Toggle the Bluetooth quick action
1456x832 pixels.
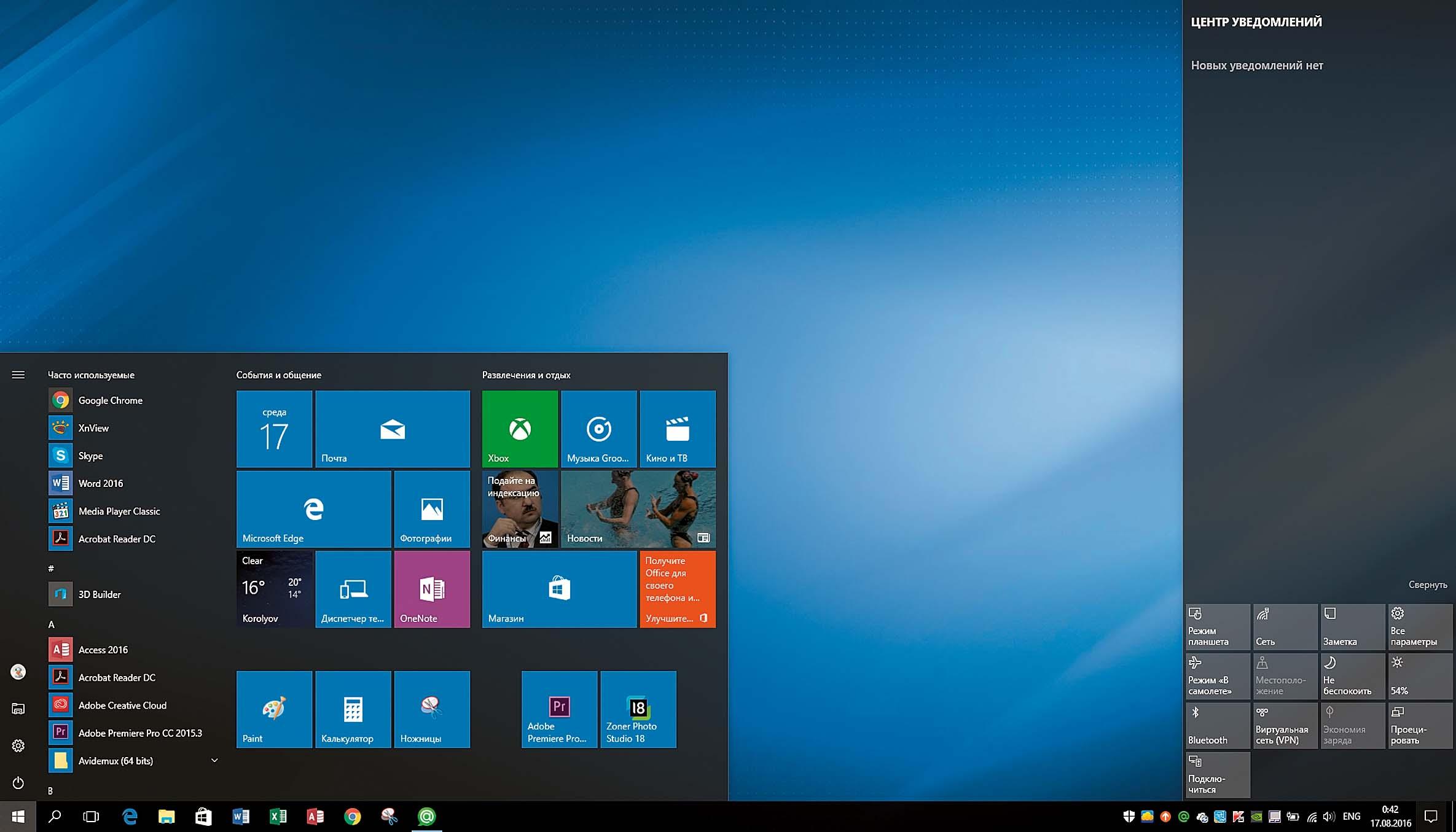(1218, 725)
